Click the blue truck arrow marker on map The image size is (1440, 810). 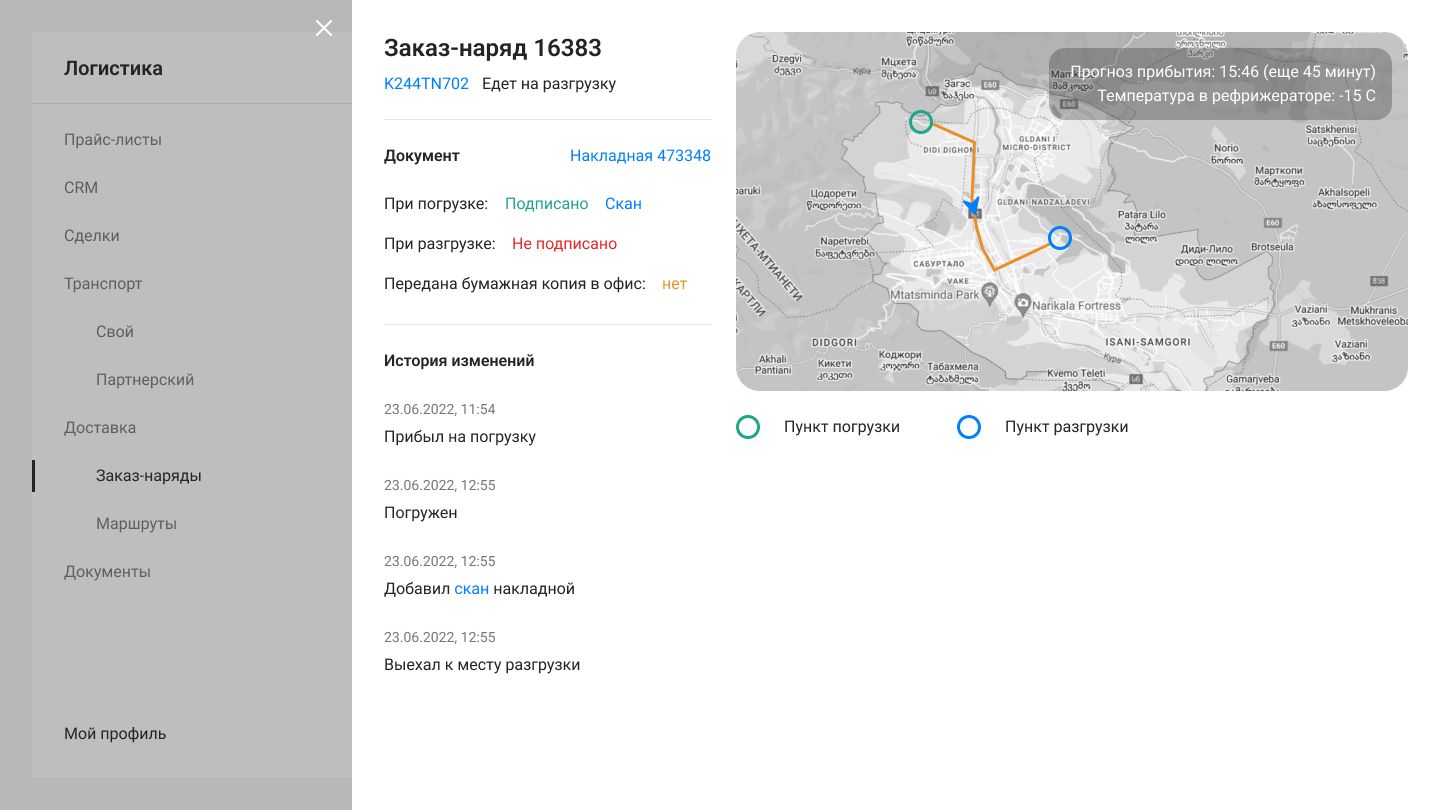tap(971, 205)
